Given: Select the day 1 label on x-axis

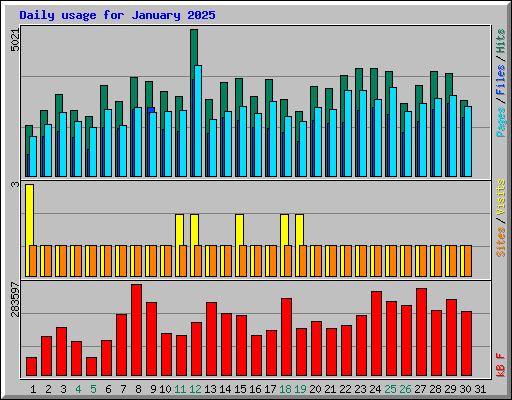Looking at the screenshot, I should tap(33, 389).
